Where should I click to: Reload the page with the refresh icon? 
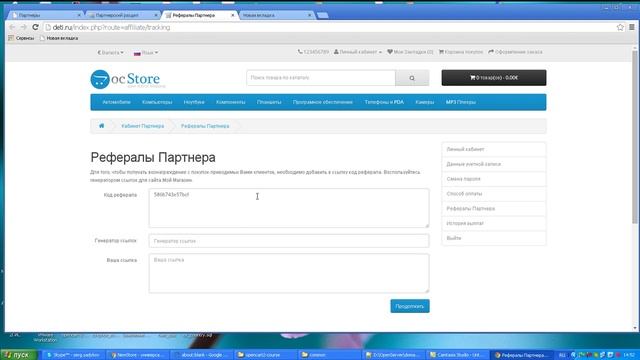pos(36,27)
